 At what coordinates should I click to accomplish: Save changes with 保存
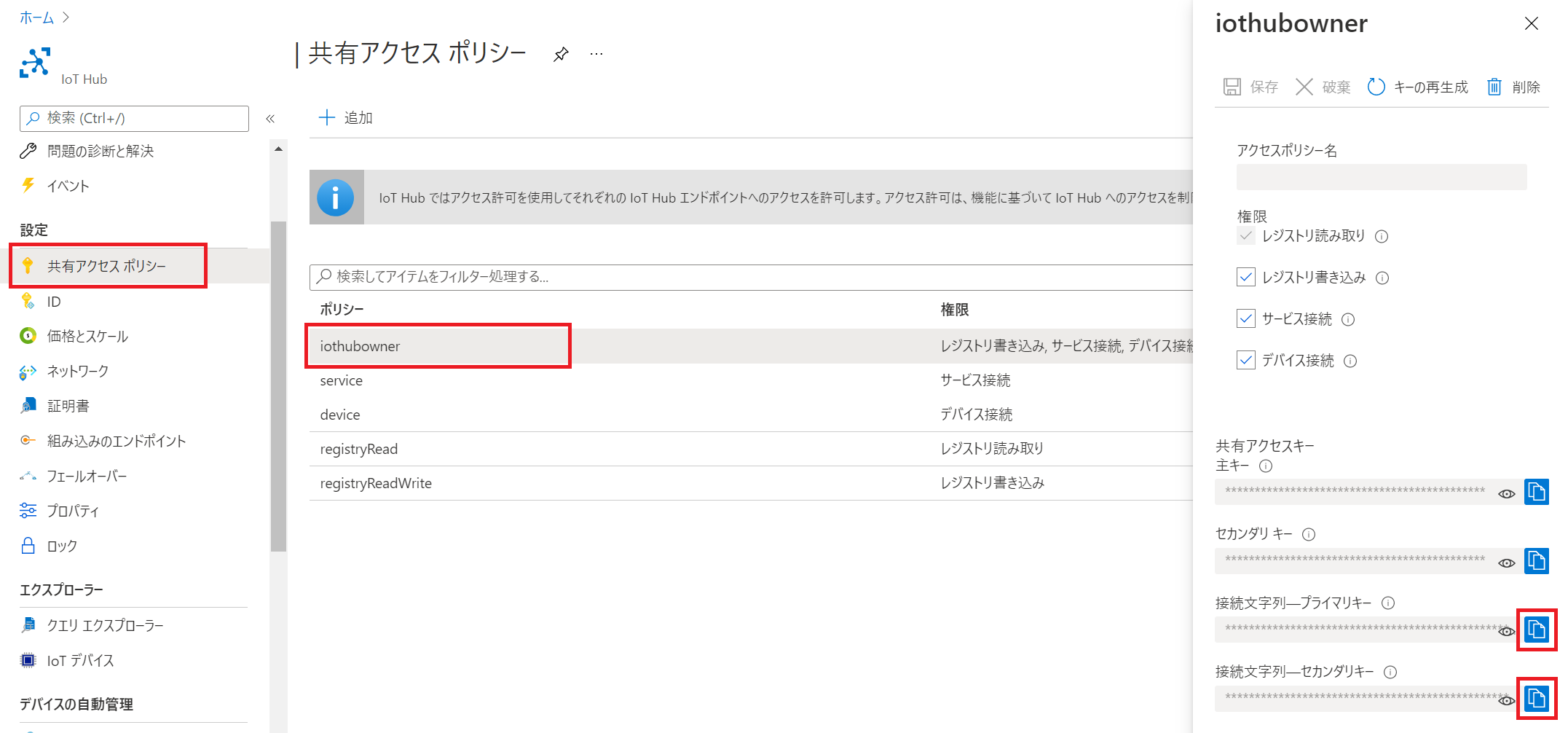pos(1250,87)
